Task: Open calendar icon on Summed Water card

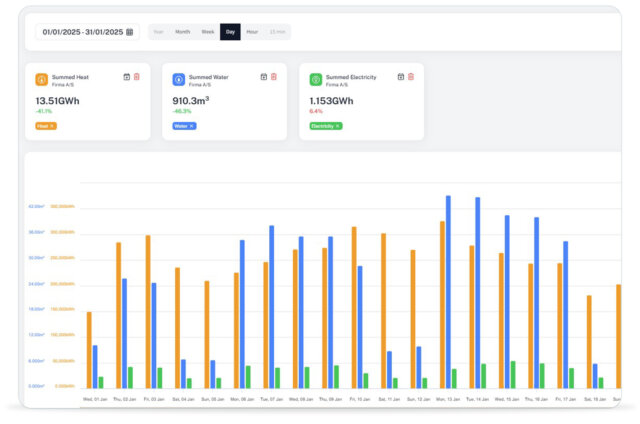Action: pos(263,76)
